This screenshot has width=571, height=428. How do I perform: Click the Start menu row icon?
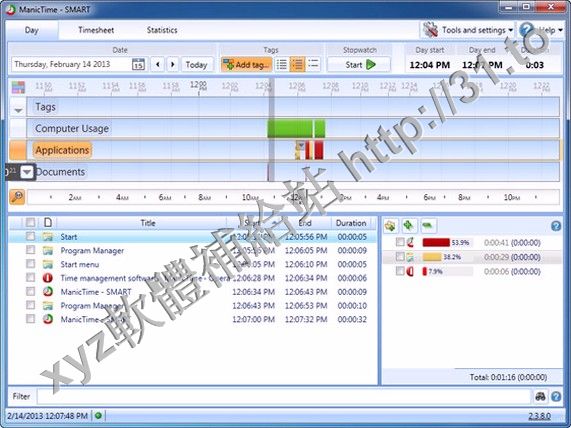[x=47, y=264]
